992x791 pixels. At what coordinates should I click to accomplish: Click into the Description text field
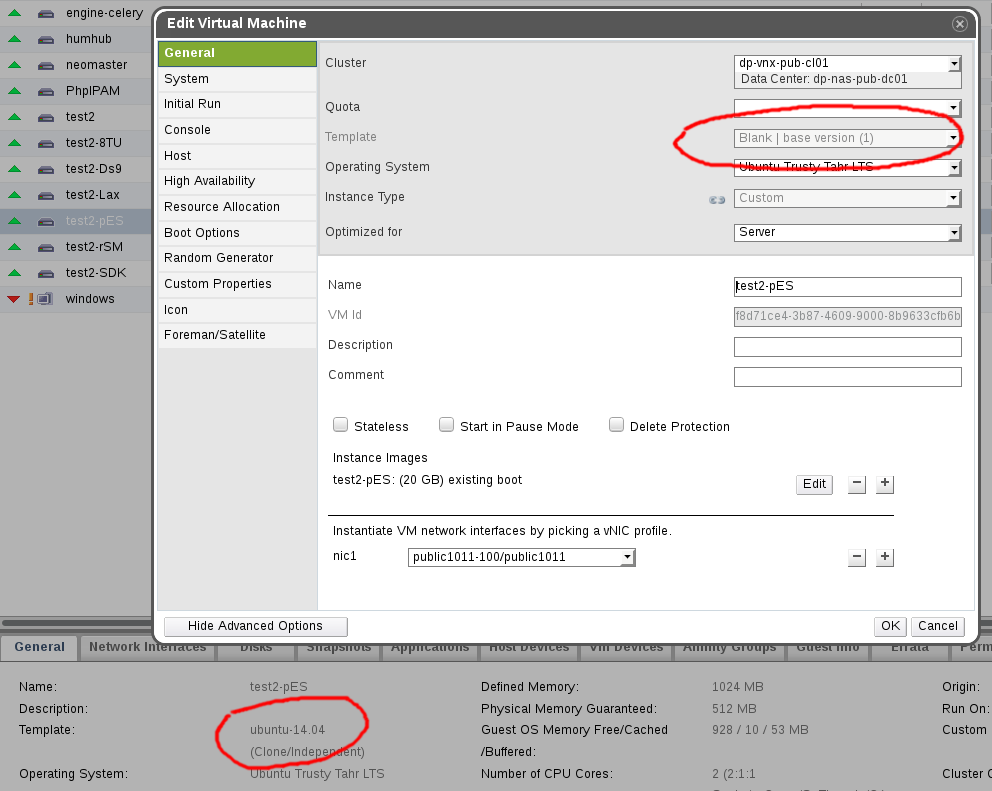pos(847,347)
